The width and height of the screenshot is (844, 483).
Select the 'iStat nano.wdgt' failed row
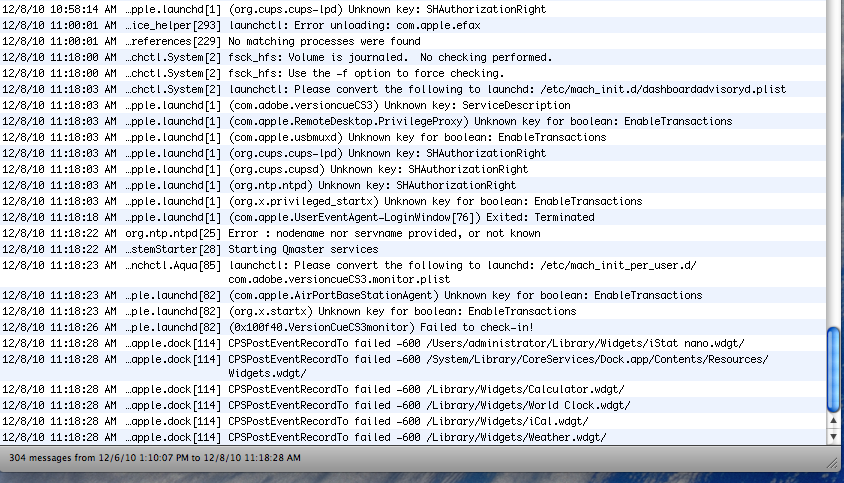click(413, 343)
